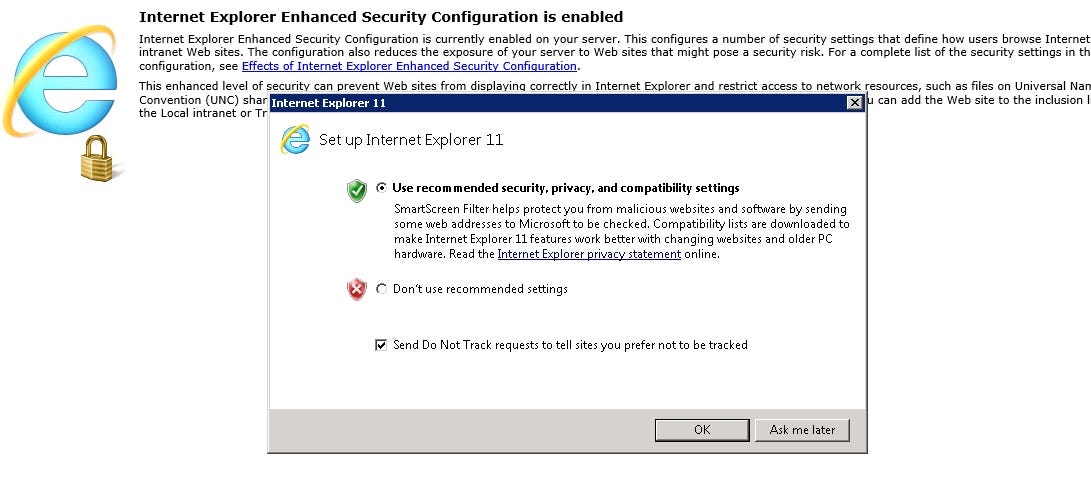Click the Set up Internet Explorer 11 heading
Screen dimensions: 1091x502
pyautogui.click(x=411, y=139)
